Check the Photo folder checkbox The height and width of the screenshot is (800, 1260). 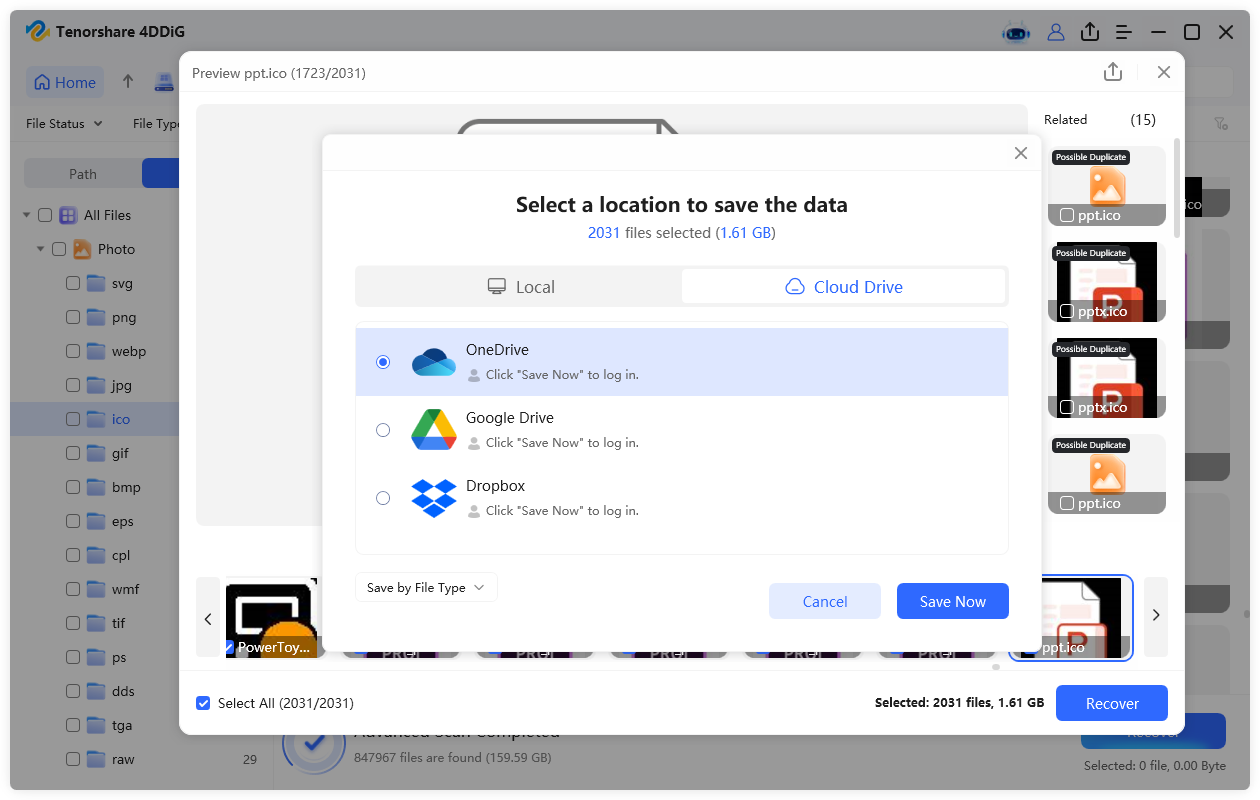pos(59,249)
